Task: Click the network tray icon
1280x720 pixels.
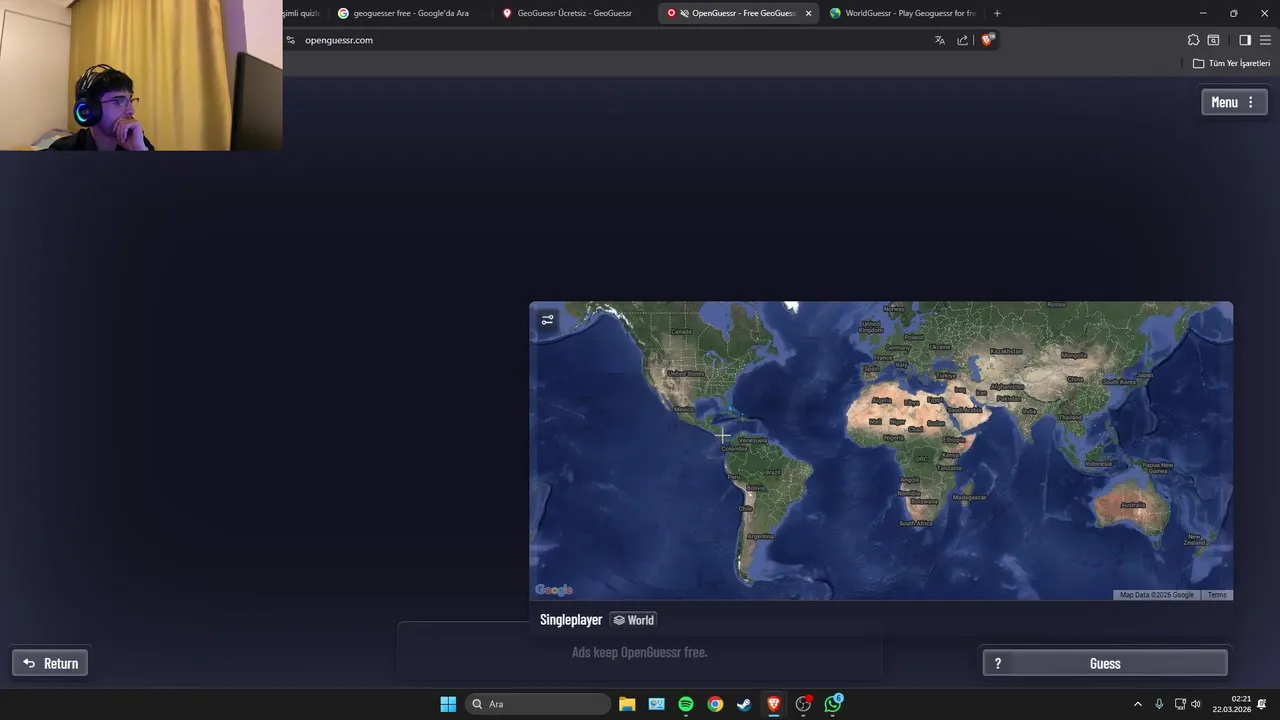Action: (x=1179, y=704)
